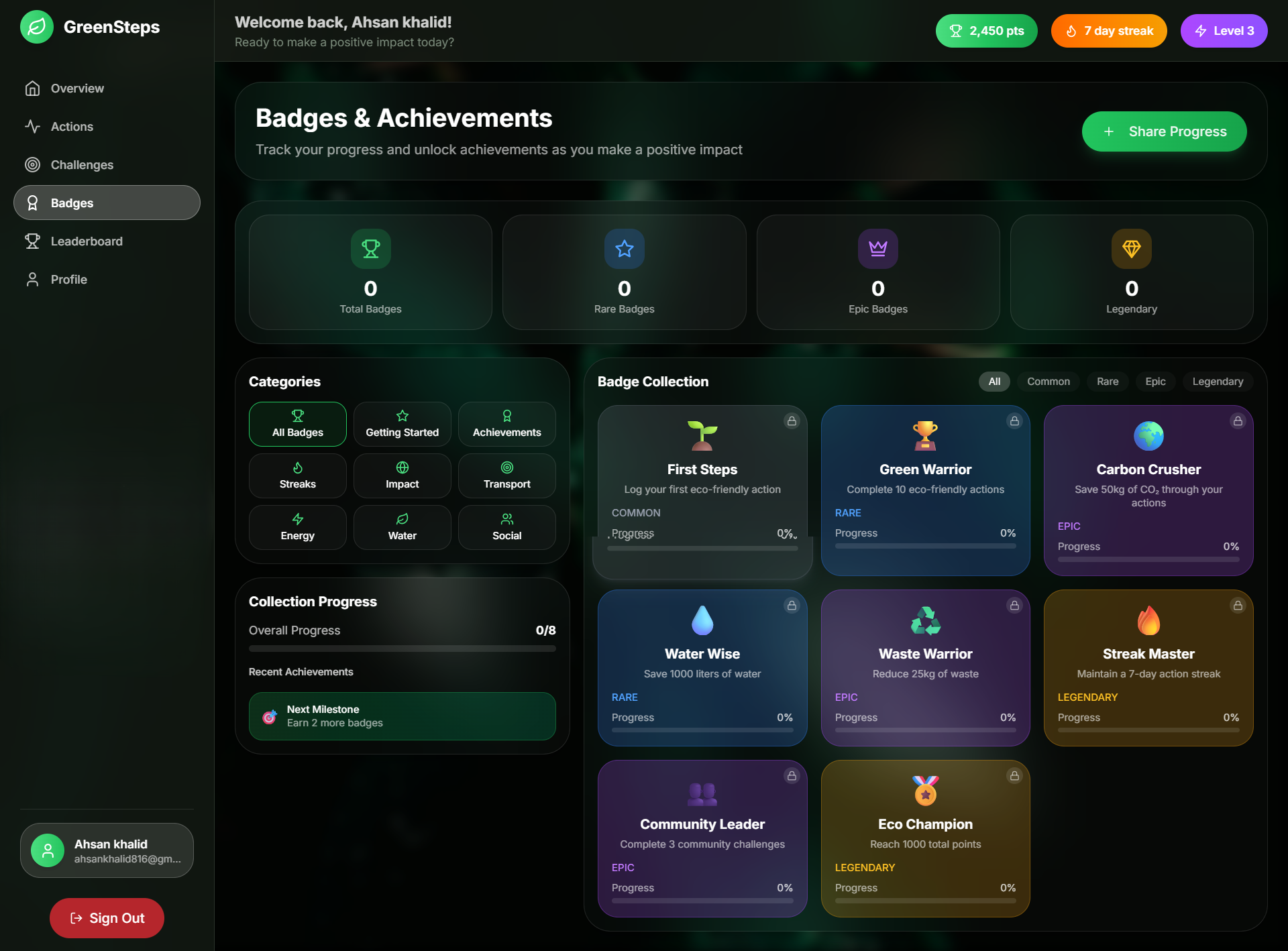Click the 7 day streak pill
The width and height of the screenshot is (1288, 951).
(x=1108, y=31)
